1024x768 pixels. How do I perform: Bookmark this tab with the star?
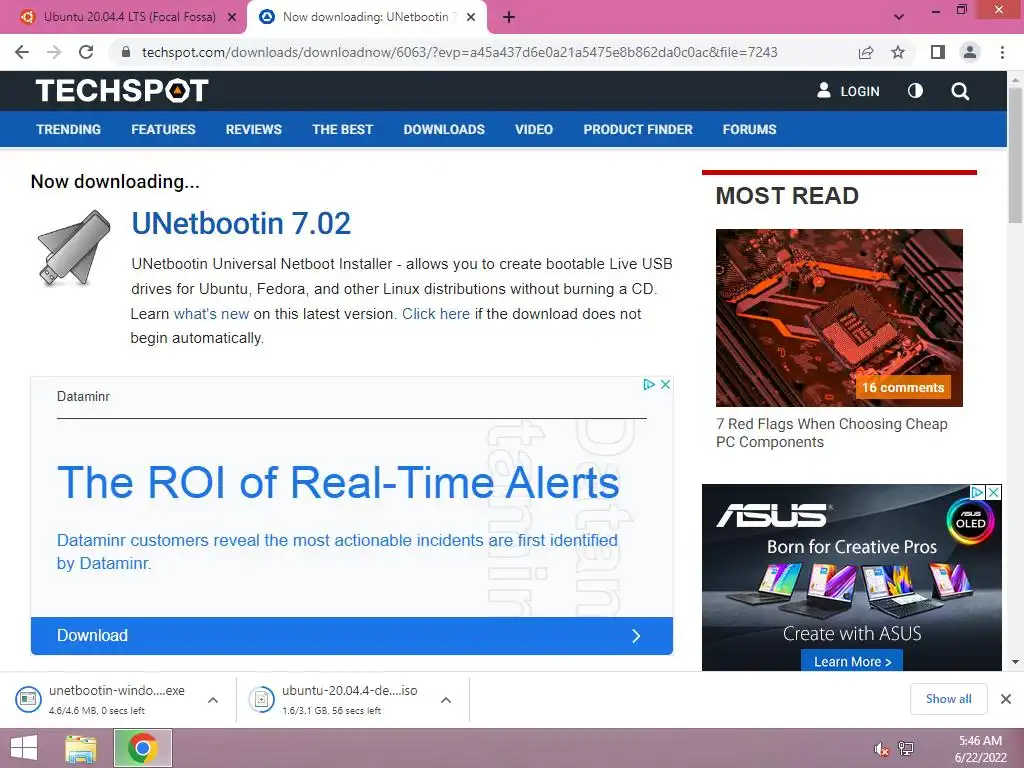pyautogui.click(x=898, y=52)
